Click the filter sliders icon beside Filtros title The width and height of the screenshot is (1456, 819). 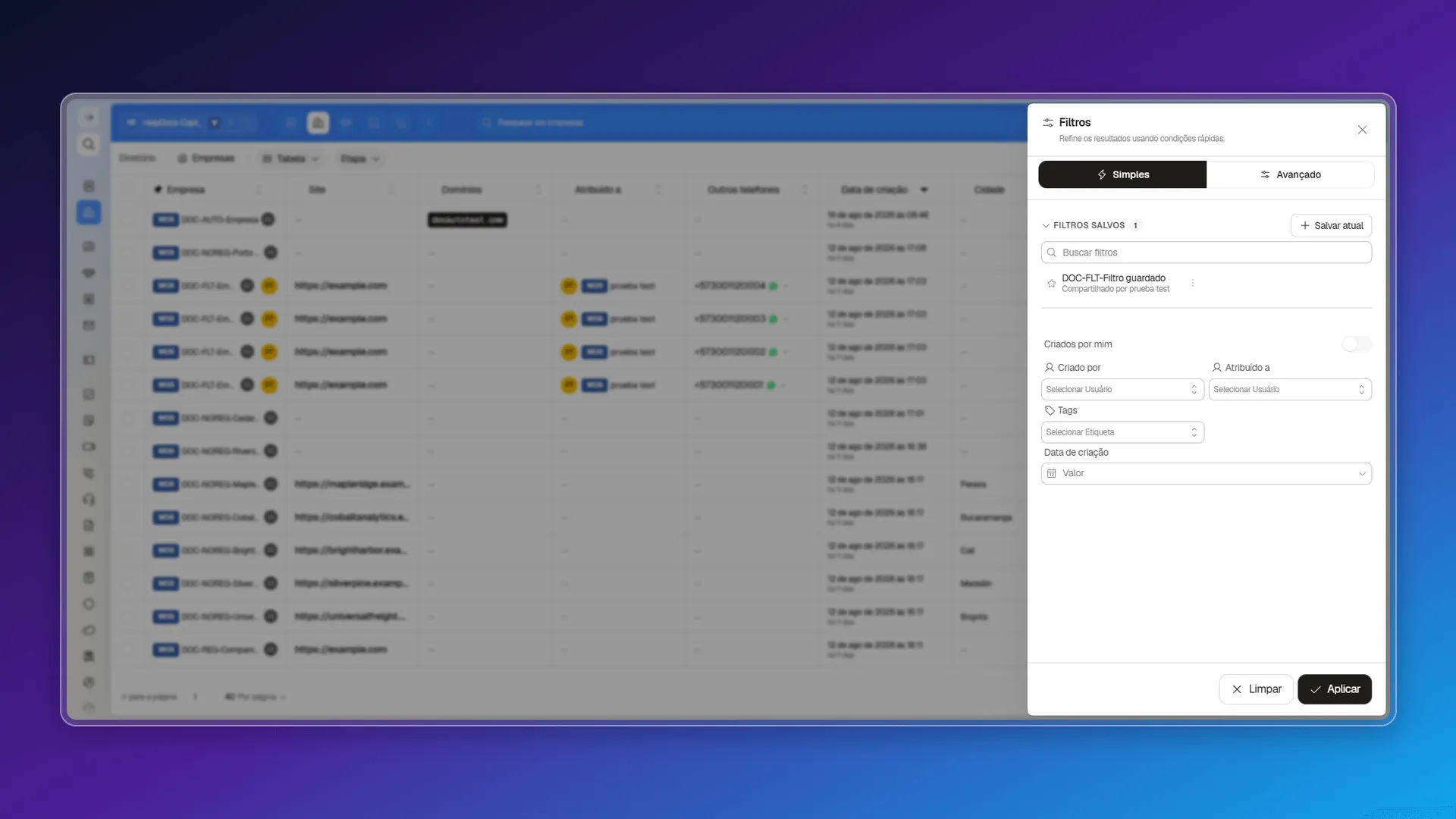[x=1048, y=122]
